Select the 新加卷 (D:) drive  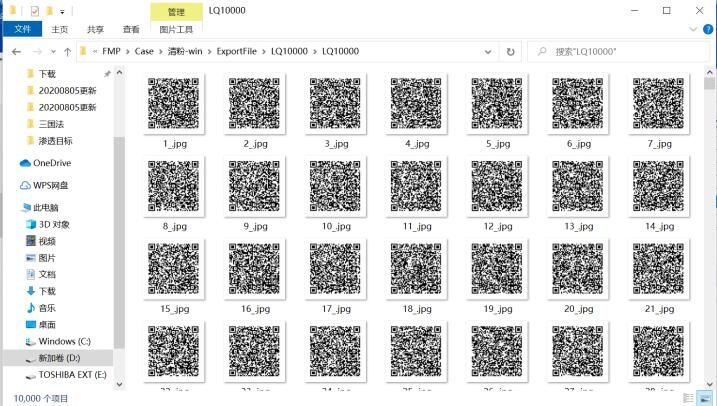pyautogui.click(x=59, y=358)
